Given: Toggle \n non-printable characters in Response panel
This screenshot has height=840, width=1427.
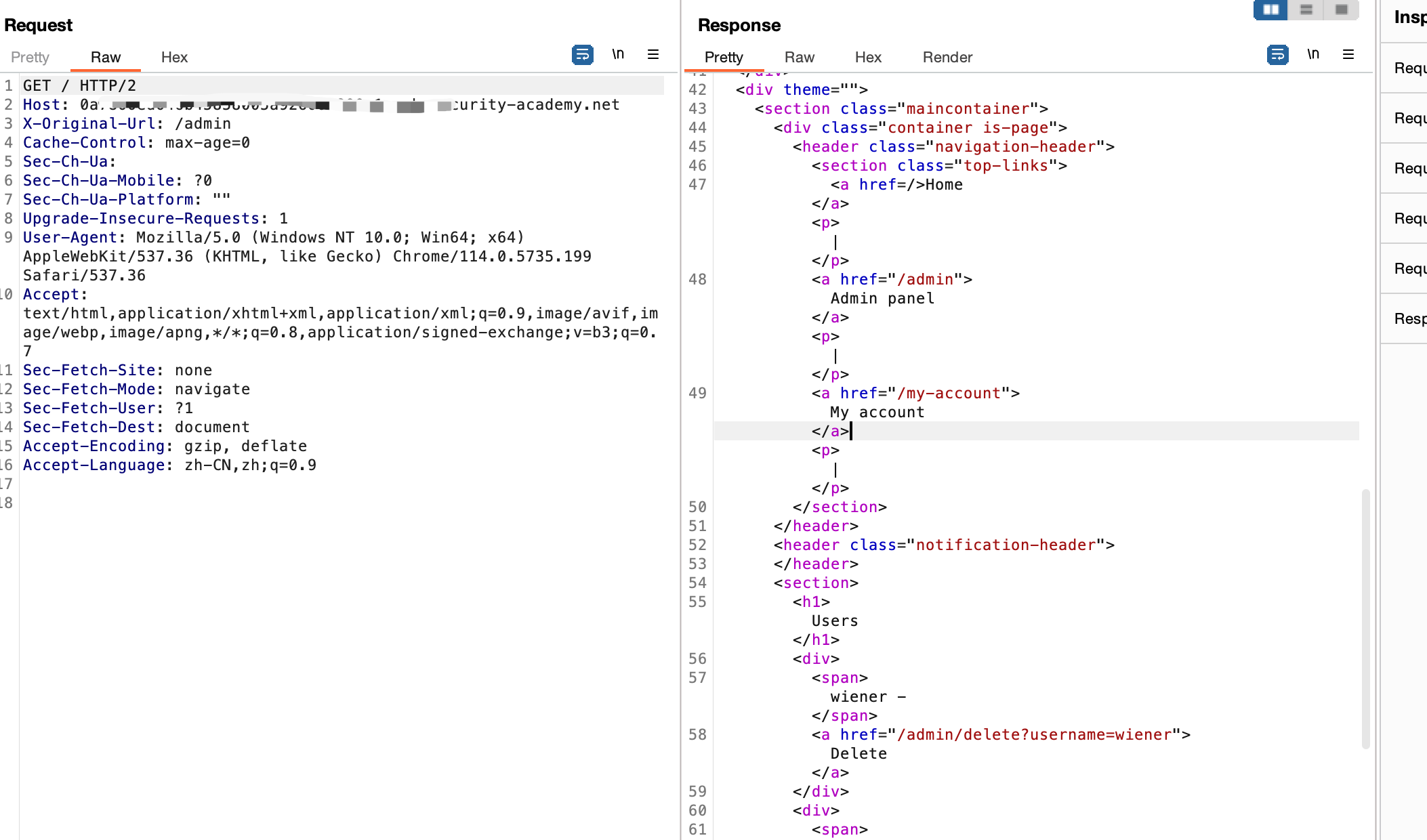Looking at the screenshot, I should 1313,54.
